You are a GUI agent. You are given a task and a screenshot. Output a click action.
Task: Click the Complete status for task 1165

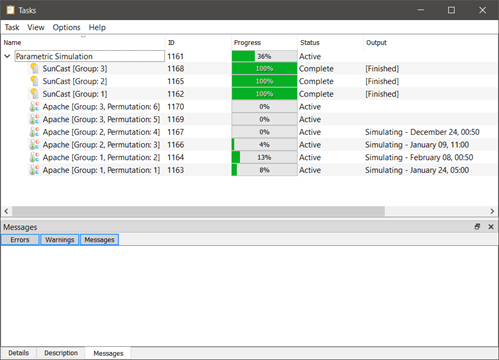pos(316,81)
